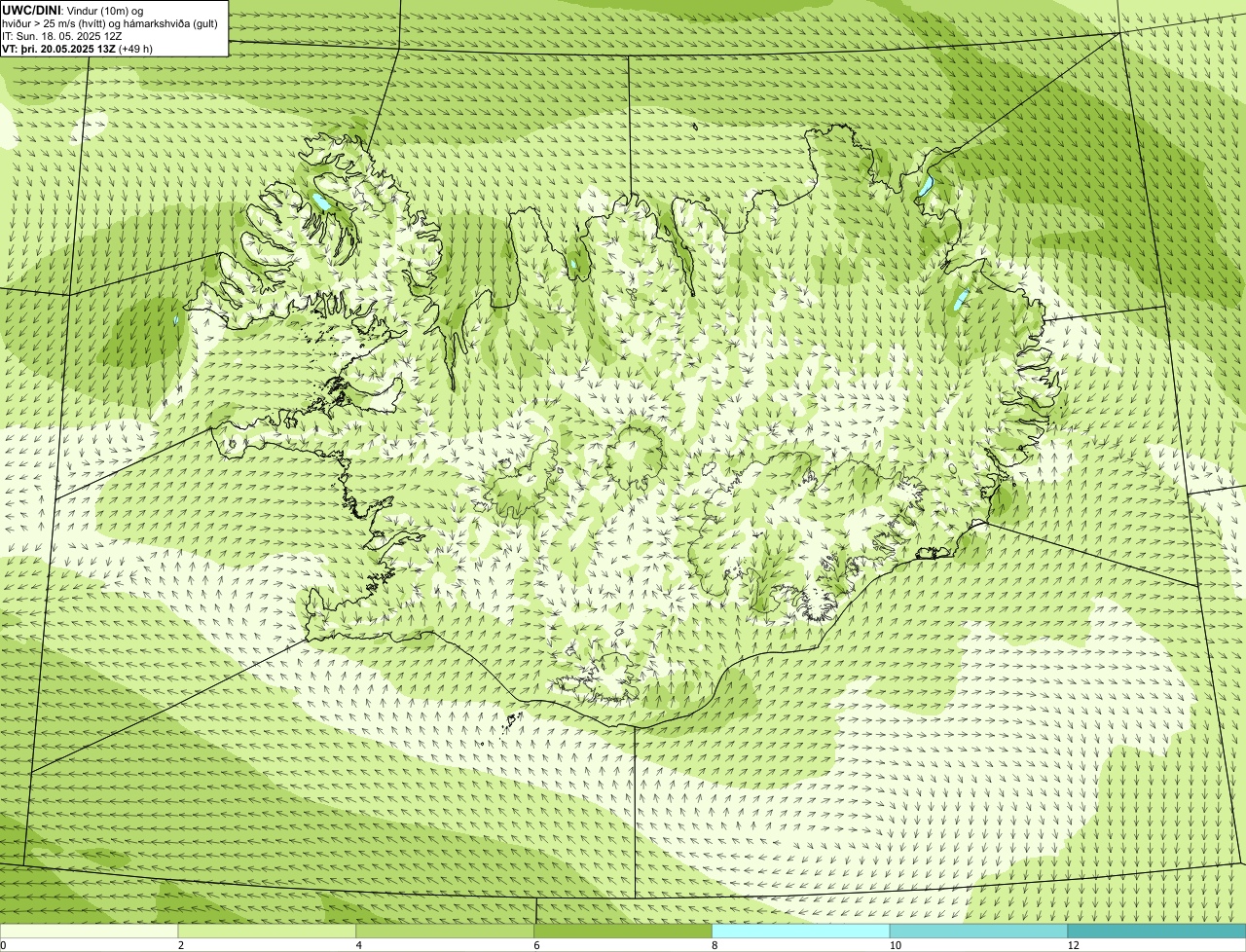The width and height of the screenshot is (1246, 952).
Task: Select the pale cyan 8–10 m/s color bar segment
Action: coord(801,931)
